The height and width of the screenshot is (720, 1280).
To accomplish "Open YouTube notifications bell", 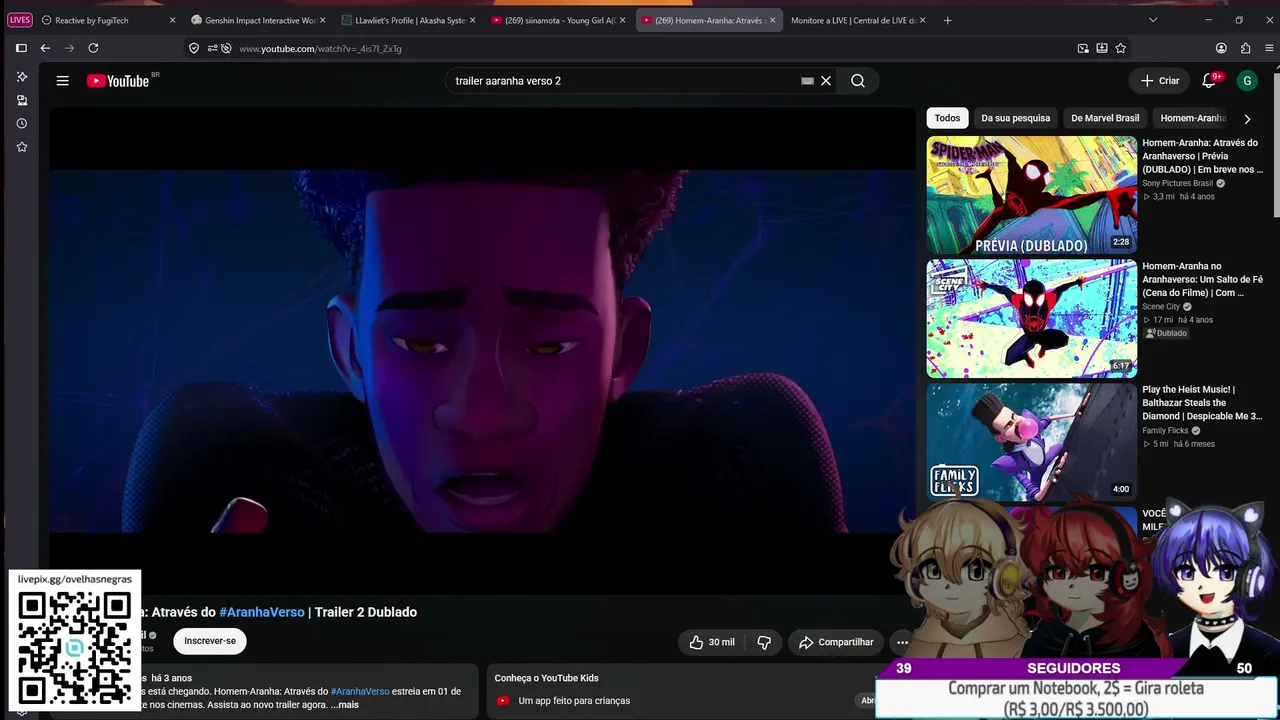I will (1209, 81).
